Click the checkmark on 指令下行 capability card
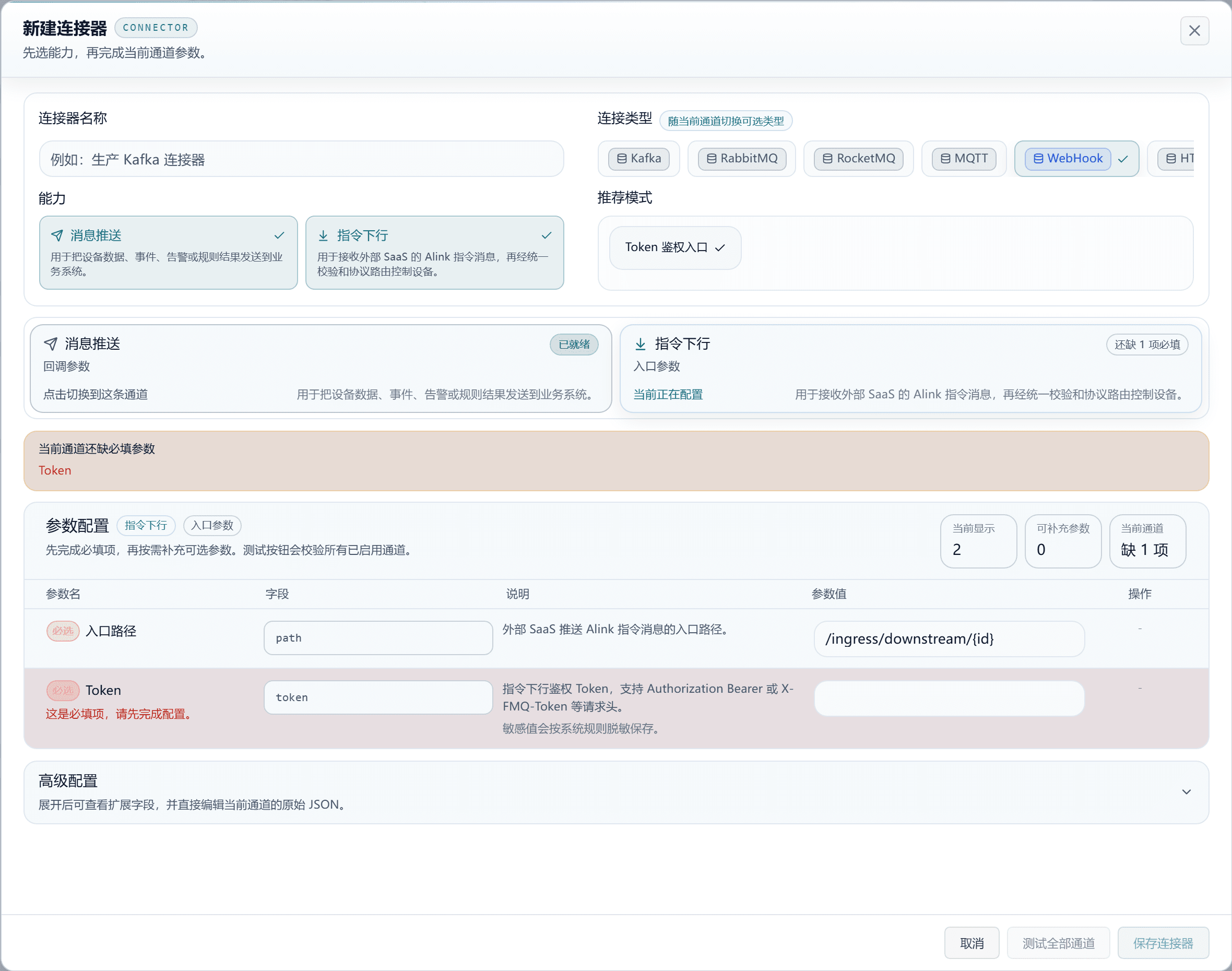The image size is (1232, 971). point(547,235)
